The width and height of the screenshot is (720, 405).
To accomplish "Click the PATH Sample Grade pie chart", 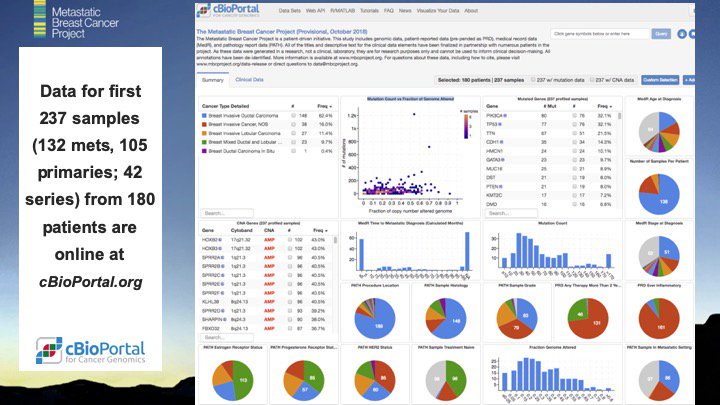I will click(517, 318).
